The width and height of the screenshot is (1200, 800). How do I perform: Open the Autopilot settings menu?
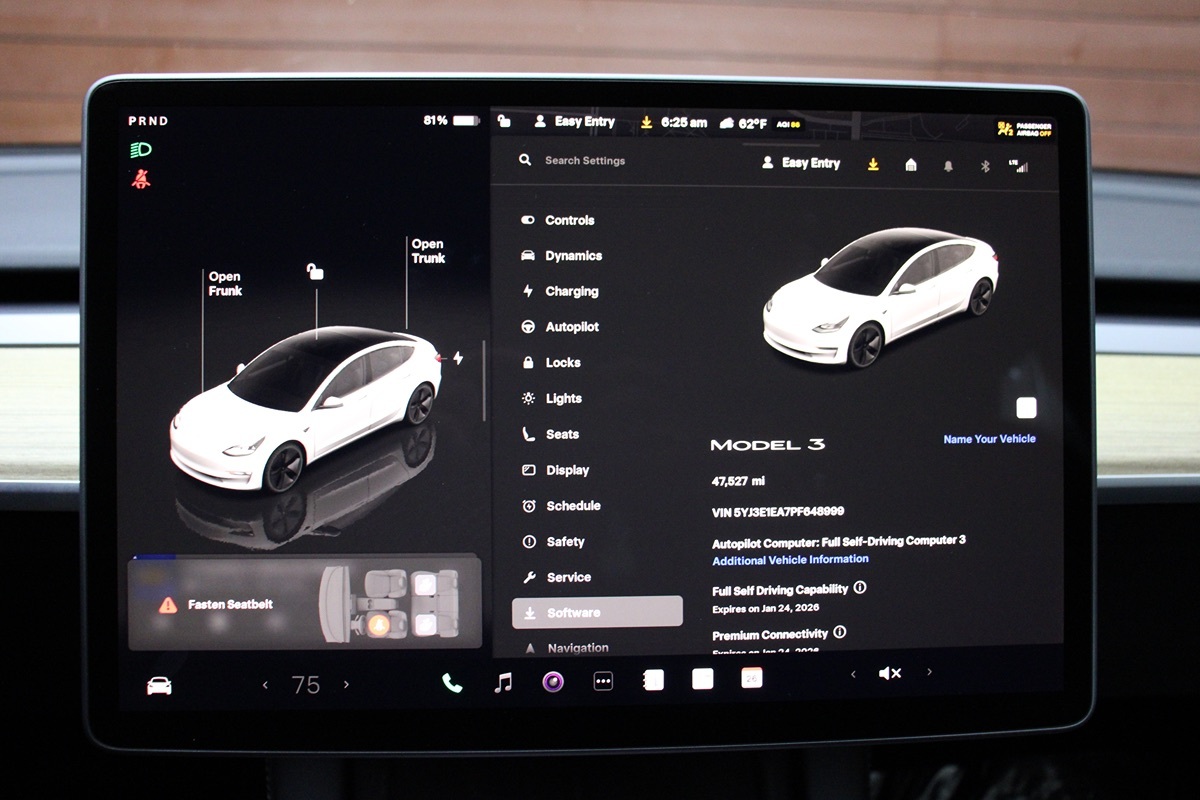[x=571, y=327]
